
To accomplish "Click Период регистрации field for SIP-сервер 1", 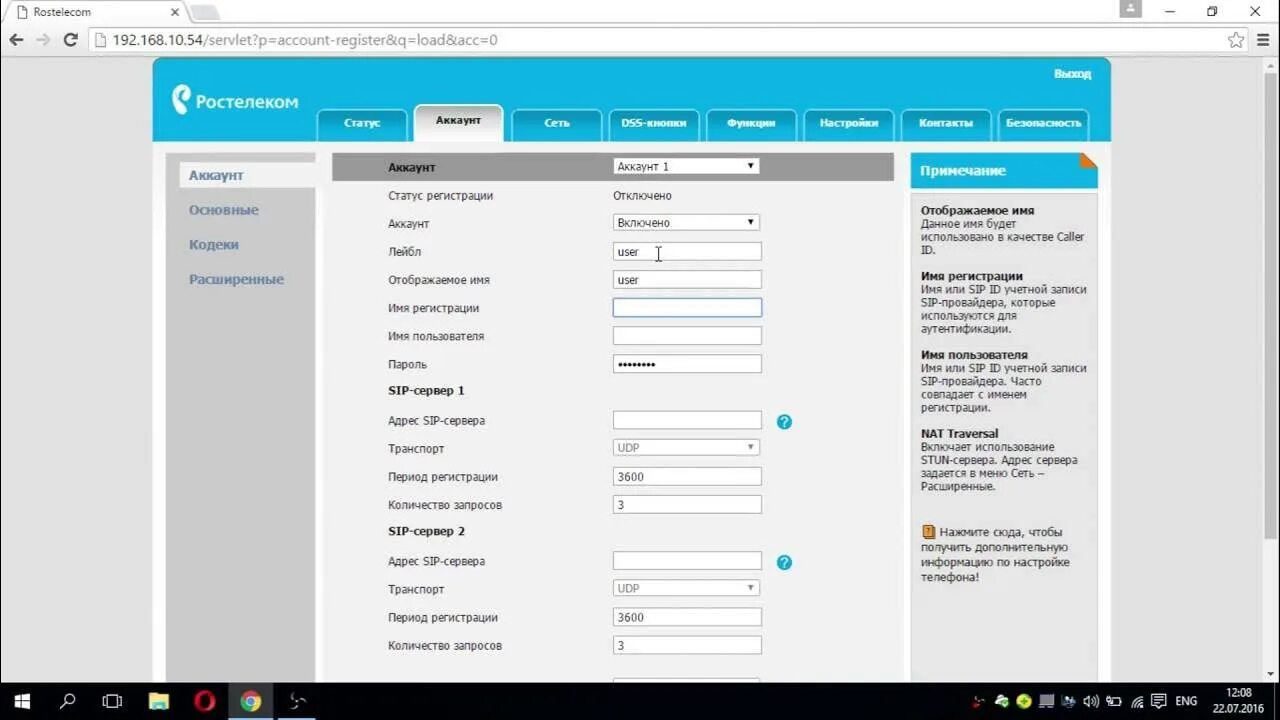I will [687, 477].
